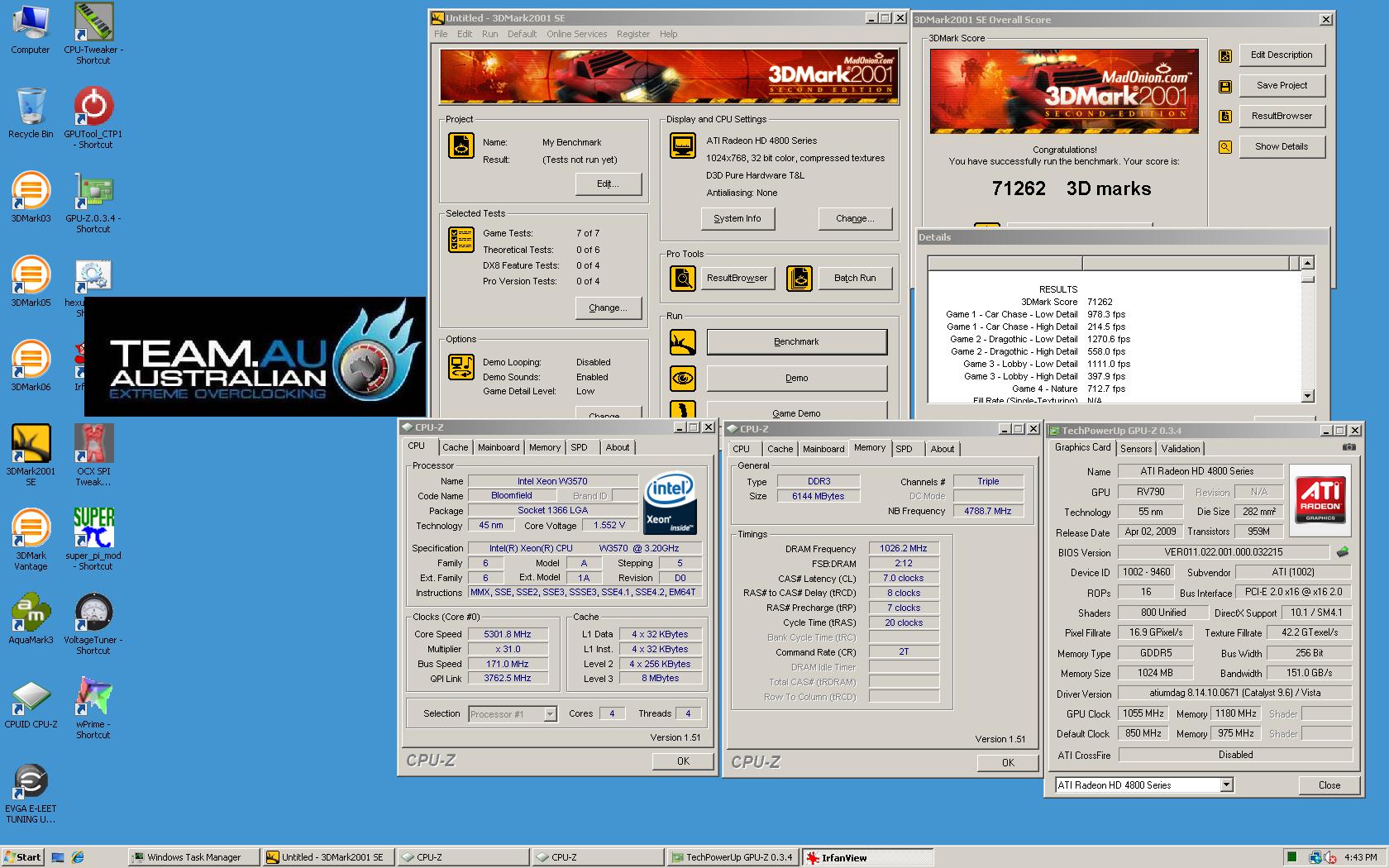This screenshot has height=868, width=1389.
Task: Open the GPU-Z.0.3.4 shortcut icon
Action: tap(93, 202)
